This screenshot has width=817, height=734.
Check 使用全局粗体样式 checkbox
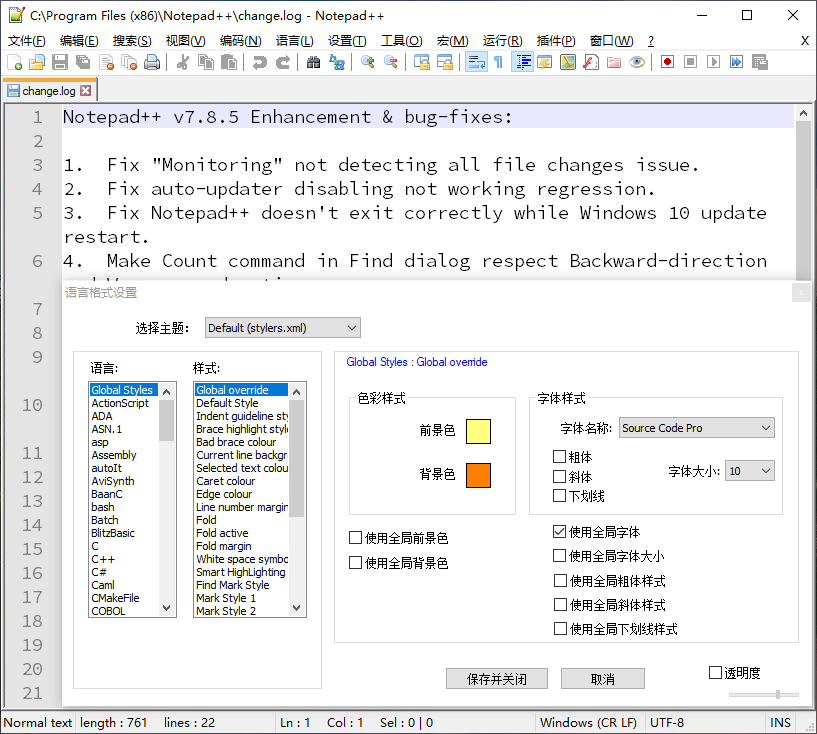coord(560,580)
